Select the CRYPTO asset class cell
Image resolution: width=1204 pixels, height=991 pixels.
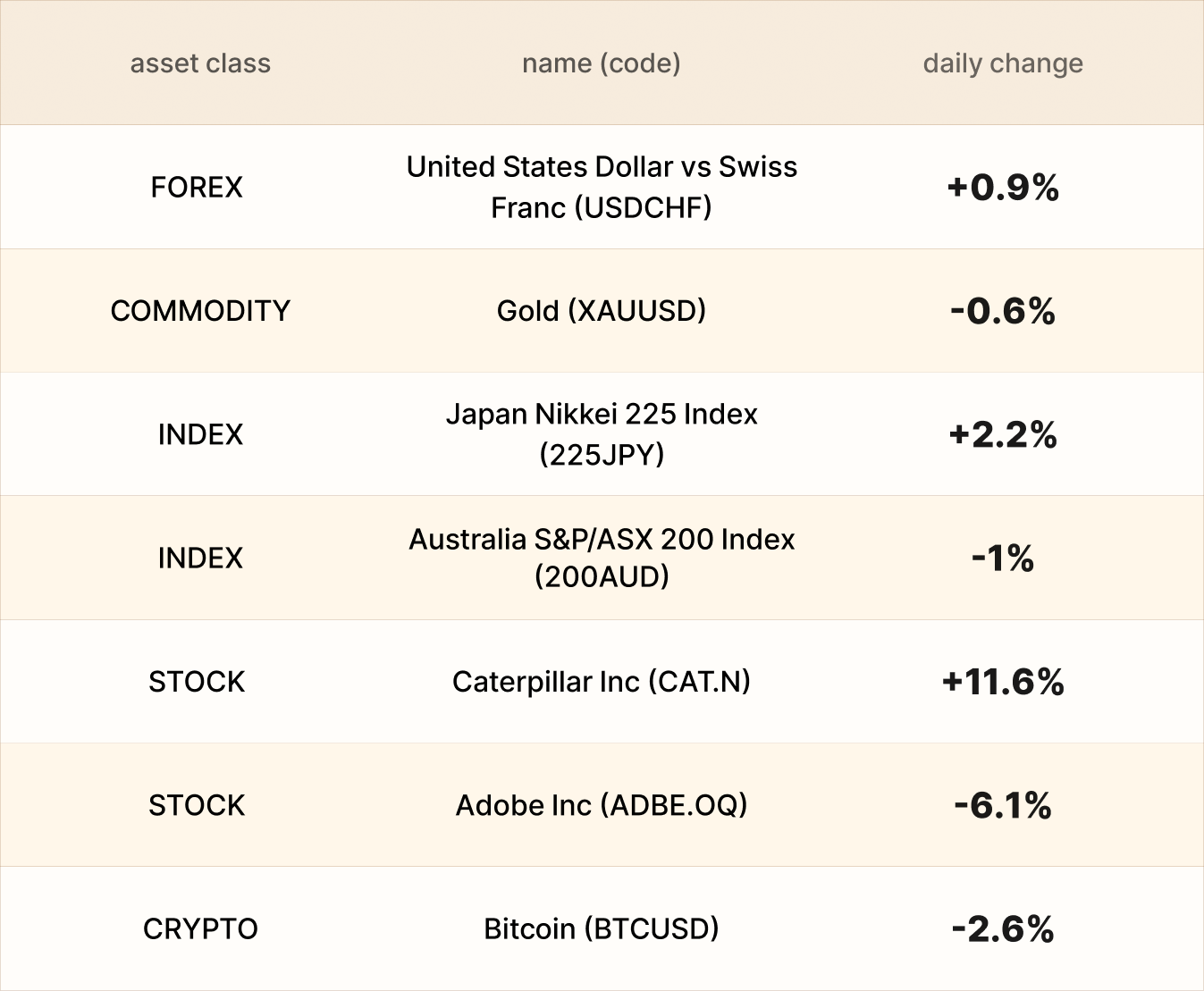(x=200, y=929)
